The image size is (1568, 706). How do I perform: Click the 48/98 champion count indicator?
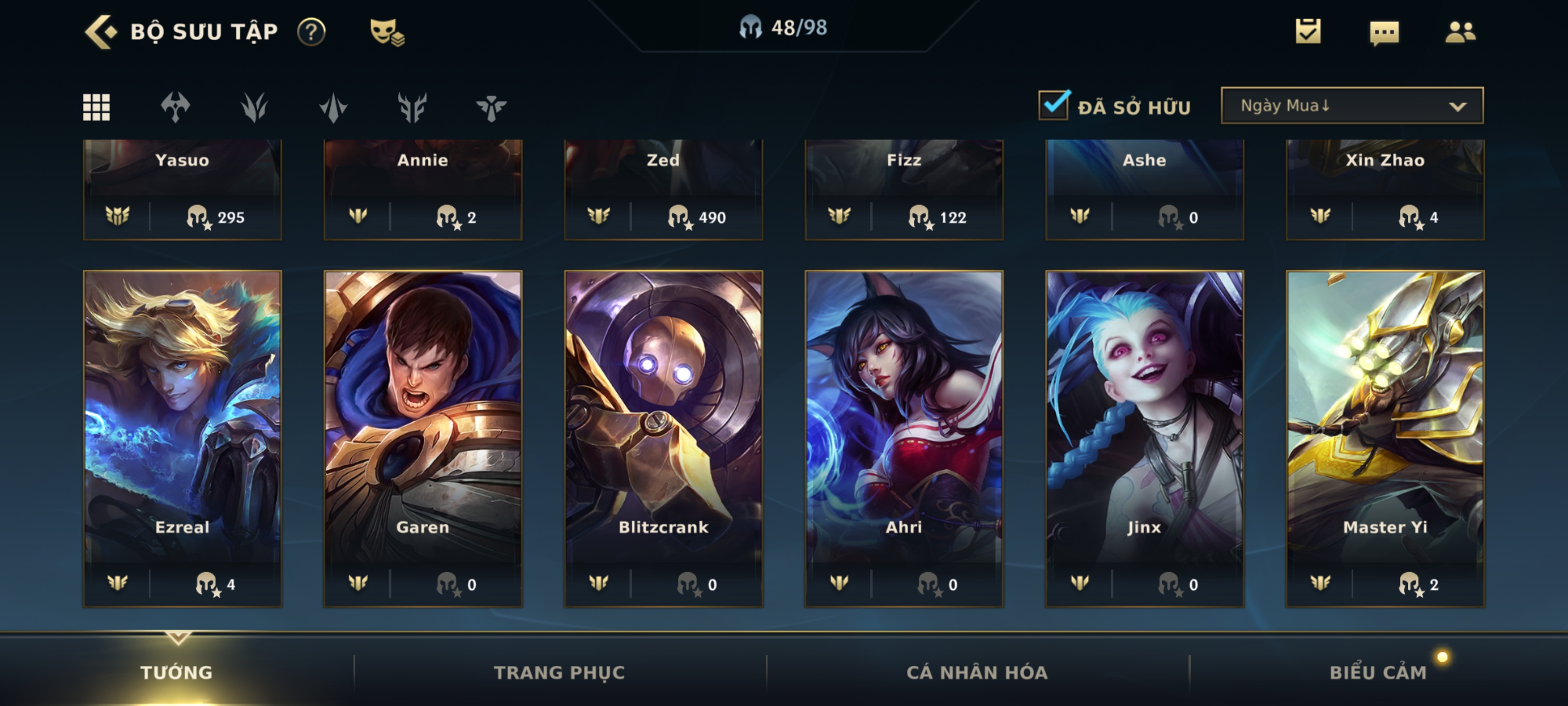pyautogui.click(x=784, y=27)
